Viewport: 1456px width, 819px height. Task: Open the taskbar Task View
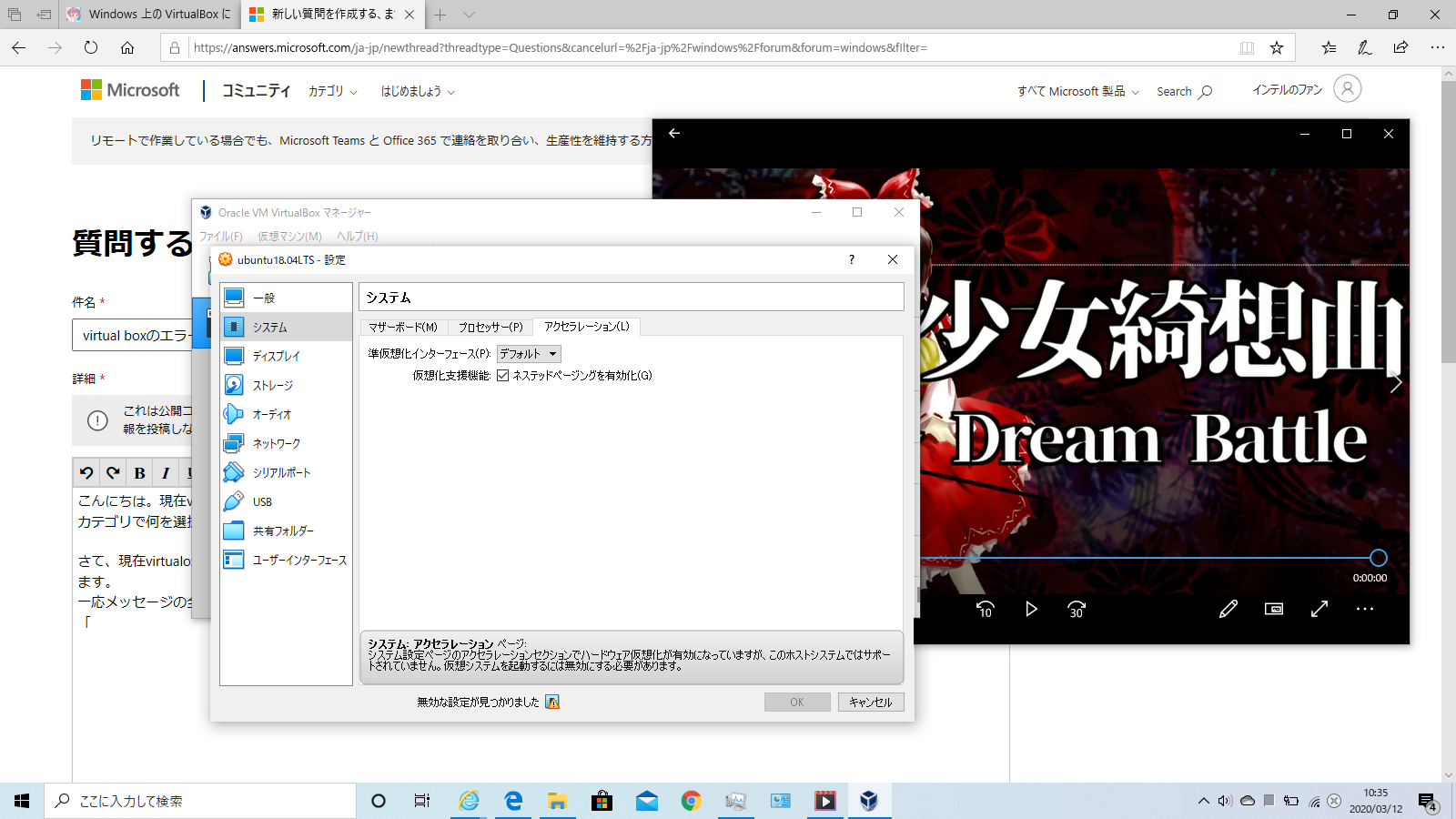[x=422, y=801]
